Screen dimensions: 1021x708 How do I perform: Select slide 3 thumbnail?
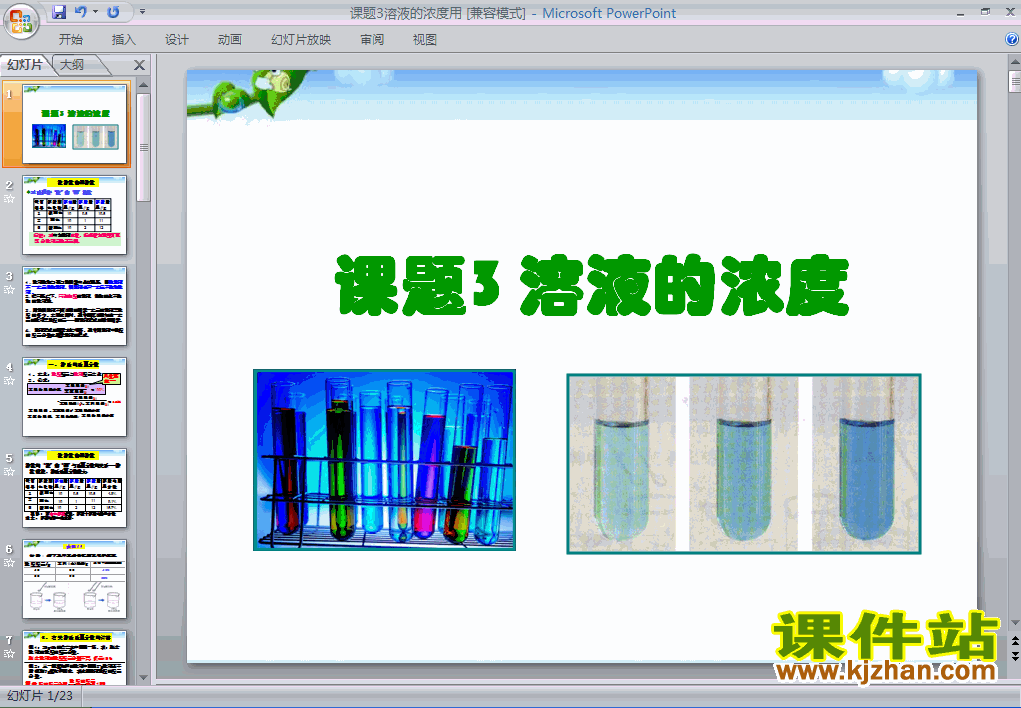tap(74, 306)
